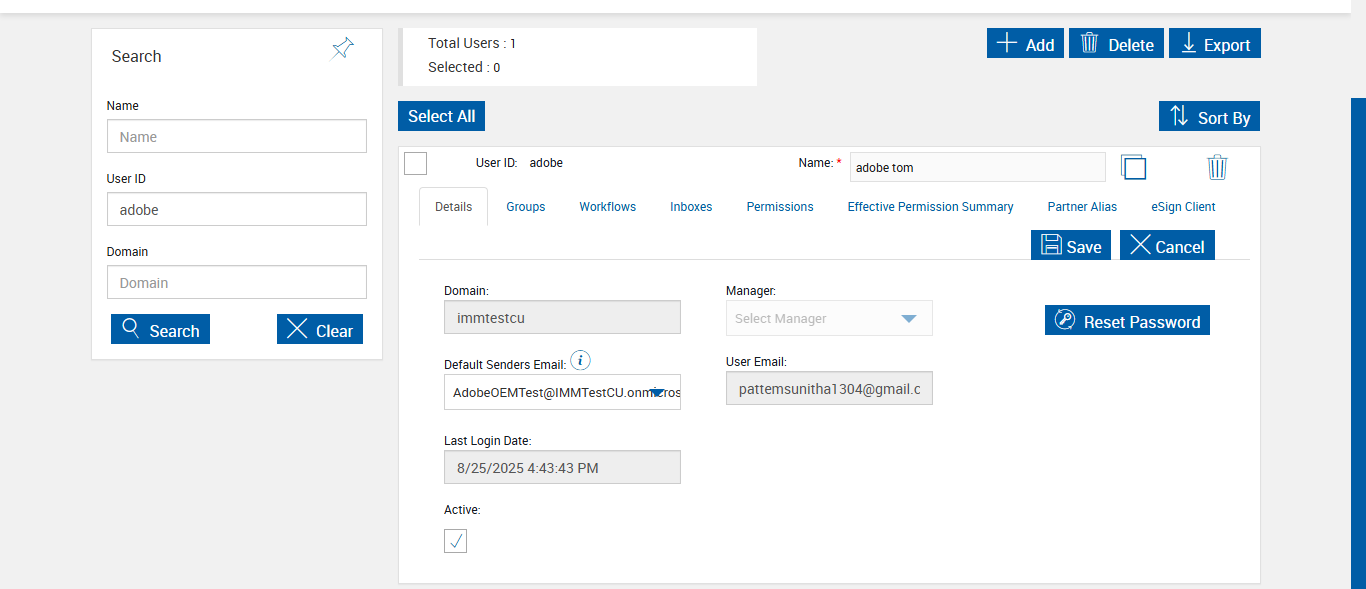Click the copy user icon beside Name
The width and height of the screenshot is (1366, 589).
coord(1133,167)
